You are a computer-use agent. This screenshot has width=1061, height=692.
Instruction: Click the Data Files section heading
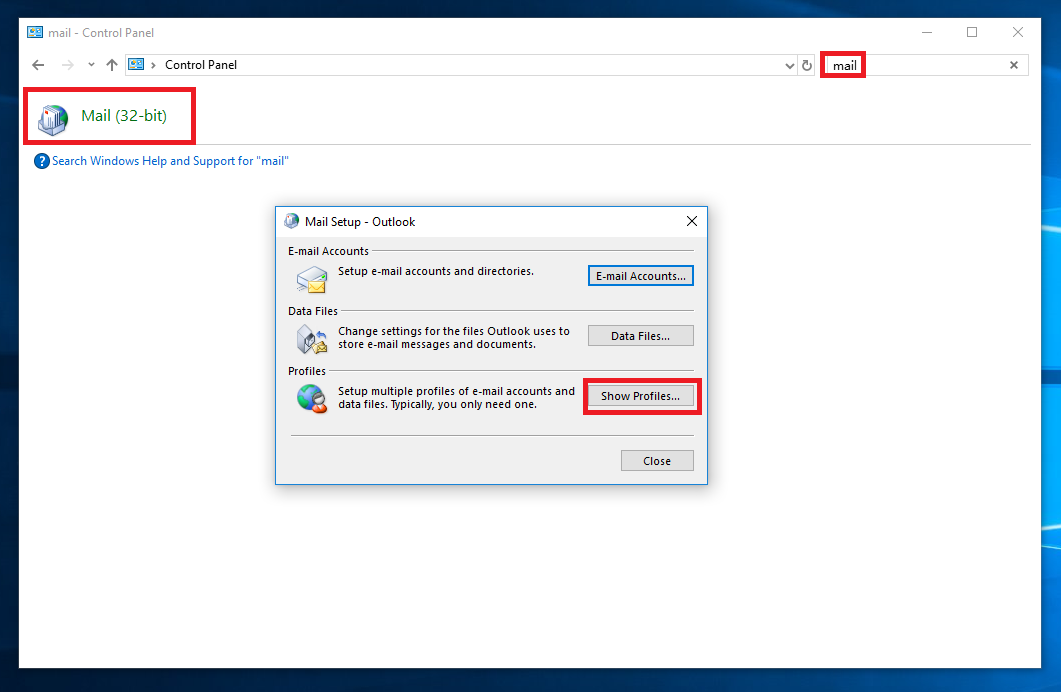point(313,311)
